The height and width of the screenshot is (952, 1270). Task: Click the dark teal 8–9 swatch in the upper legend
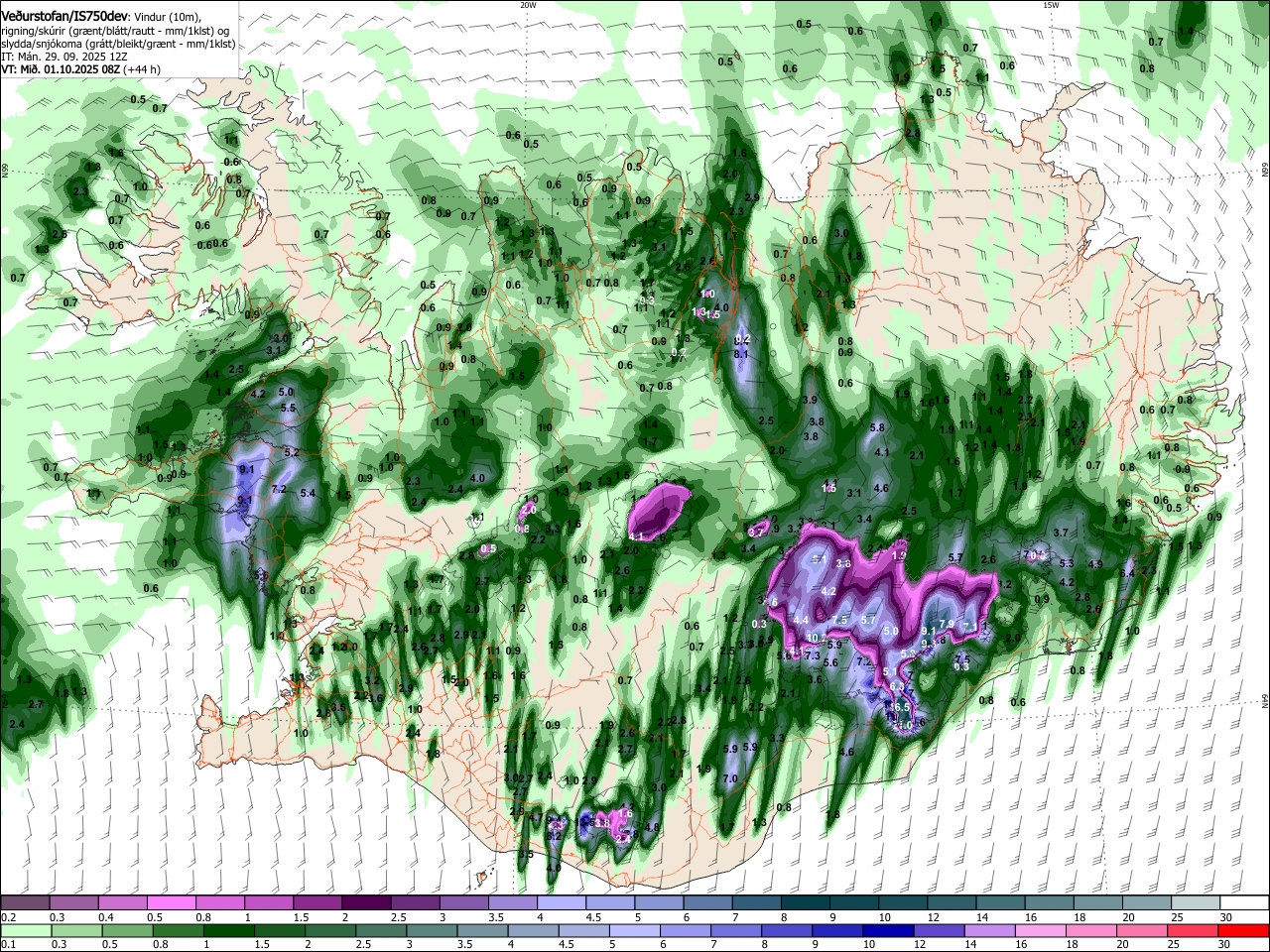806,902
